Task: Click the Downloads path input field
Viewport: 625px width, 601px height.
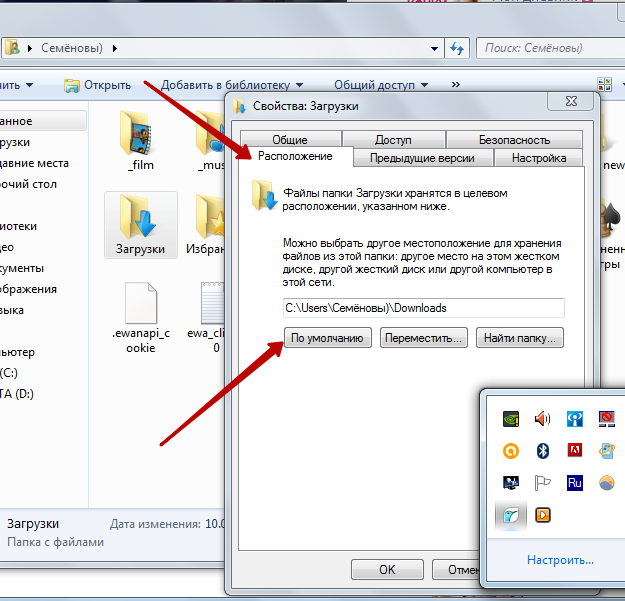Action: click(423, 308)
